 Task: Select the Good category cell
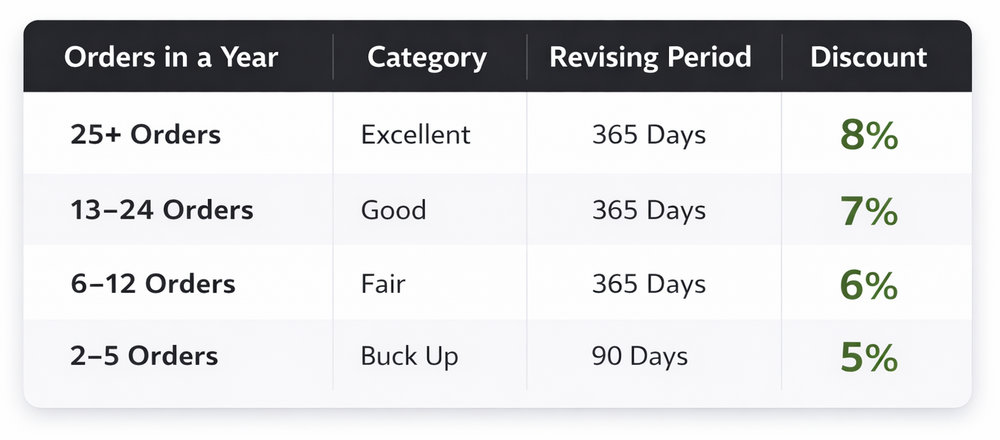(x=393, y=211)
